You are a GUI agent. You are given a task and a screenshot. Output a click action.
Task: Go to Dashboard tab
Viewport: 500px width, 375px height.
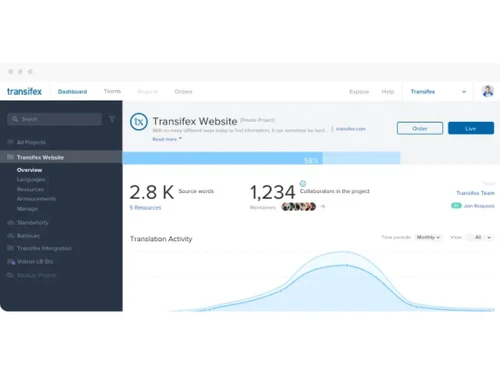point(72,91)
